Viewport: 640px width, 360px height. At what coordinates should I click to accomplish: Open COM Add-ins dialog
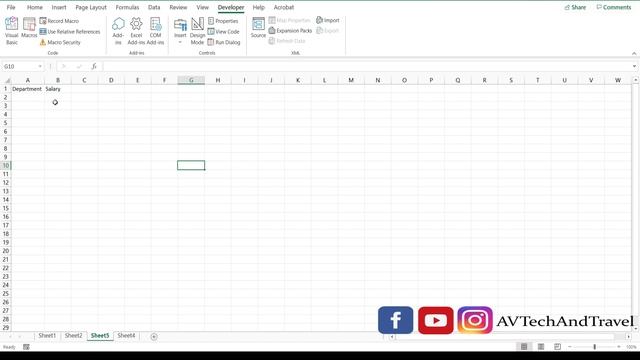(x=155, y=31)
